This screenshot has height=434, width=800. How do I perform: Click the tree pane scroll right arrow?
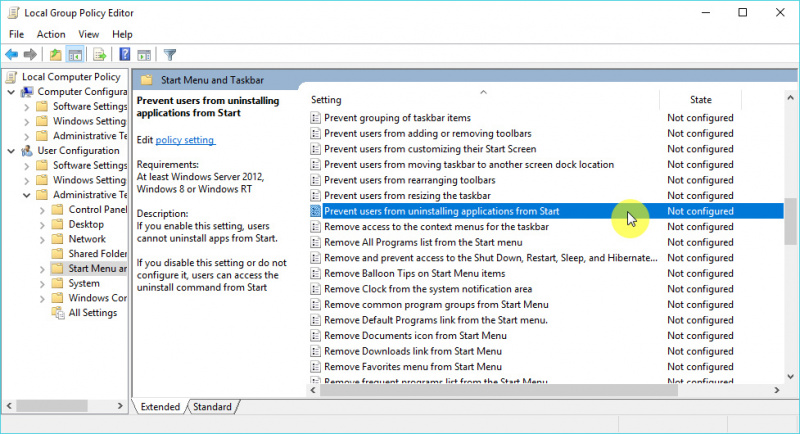pos(120,406)
